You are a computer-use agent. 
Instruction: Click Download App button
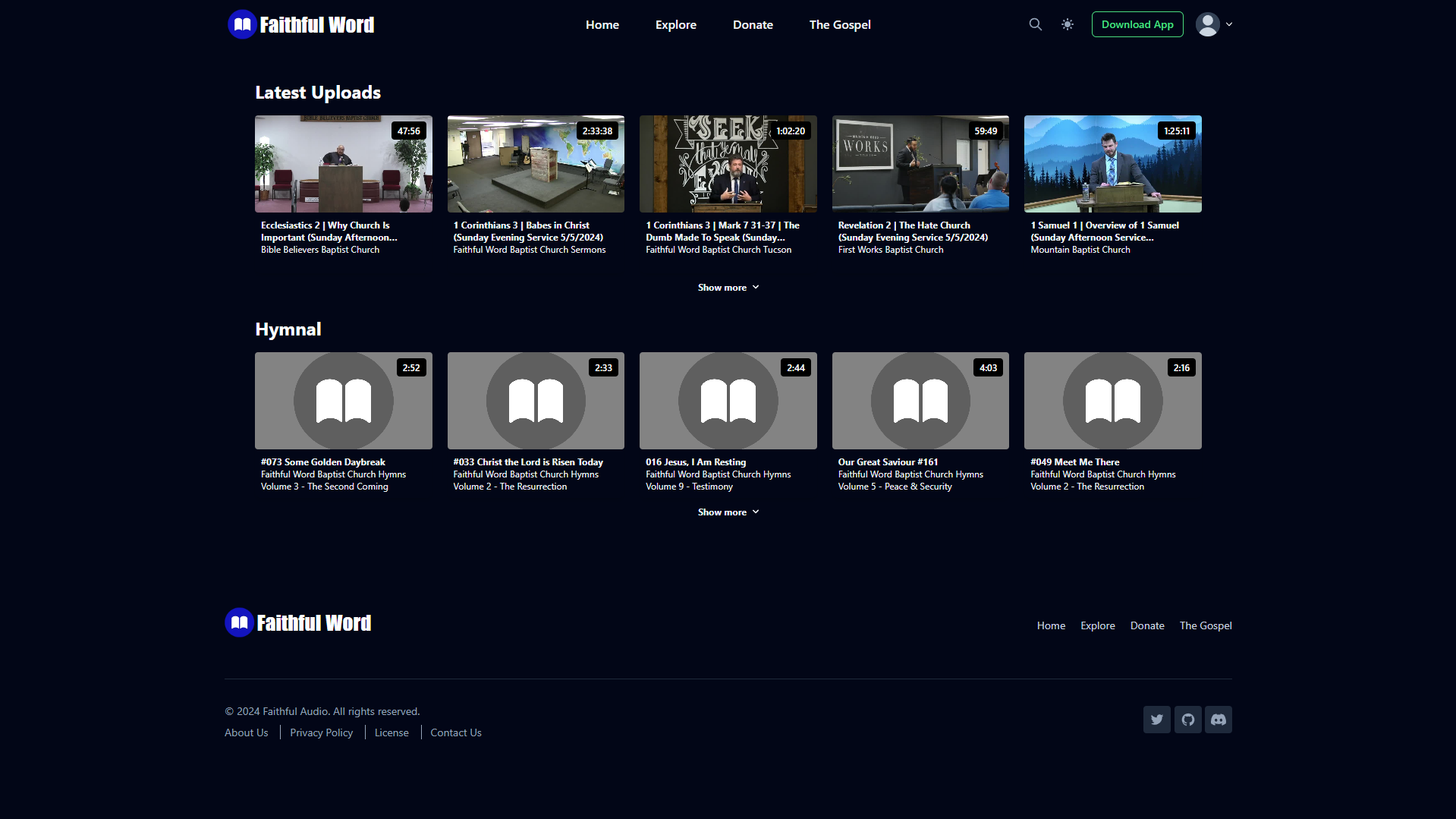coord(1137,24)
